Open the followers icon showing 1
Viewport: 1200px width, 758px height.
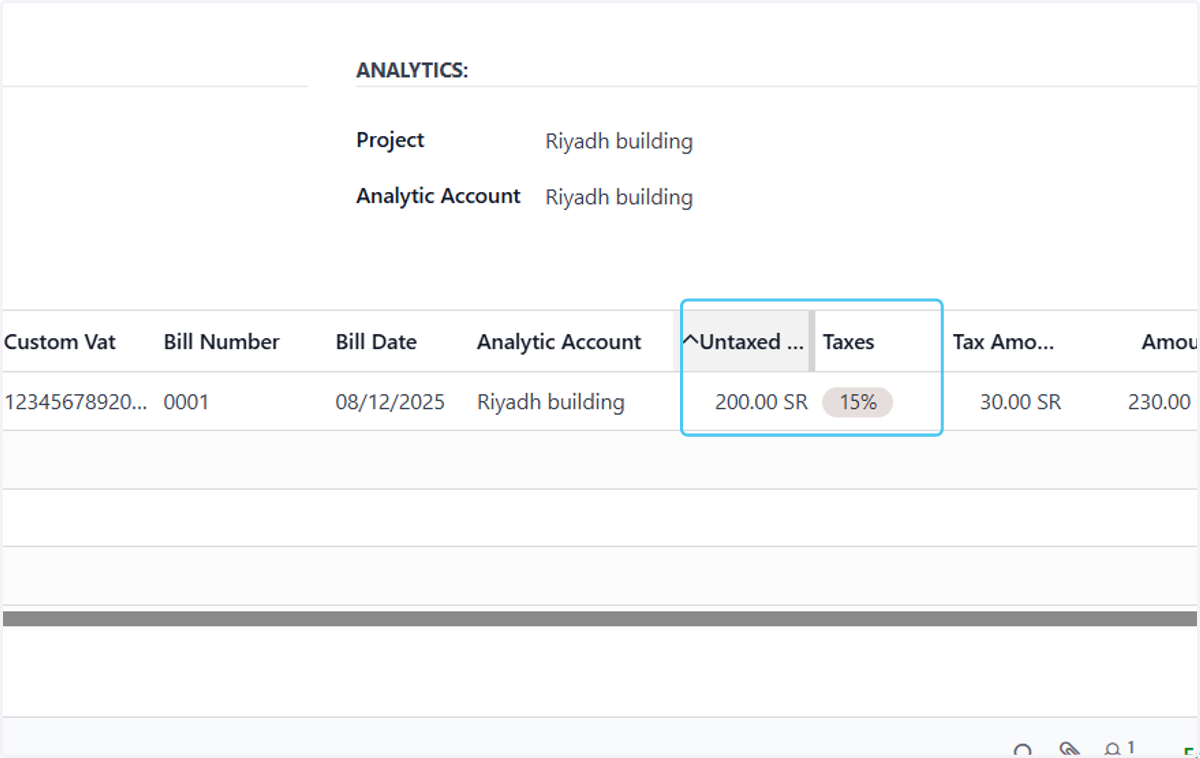[1119, 749]
